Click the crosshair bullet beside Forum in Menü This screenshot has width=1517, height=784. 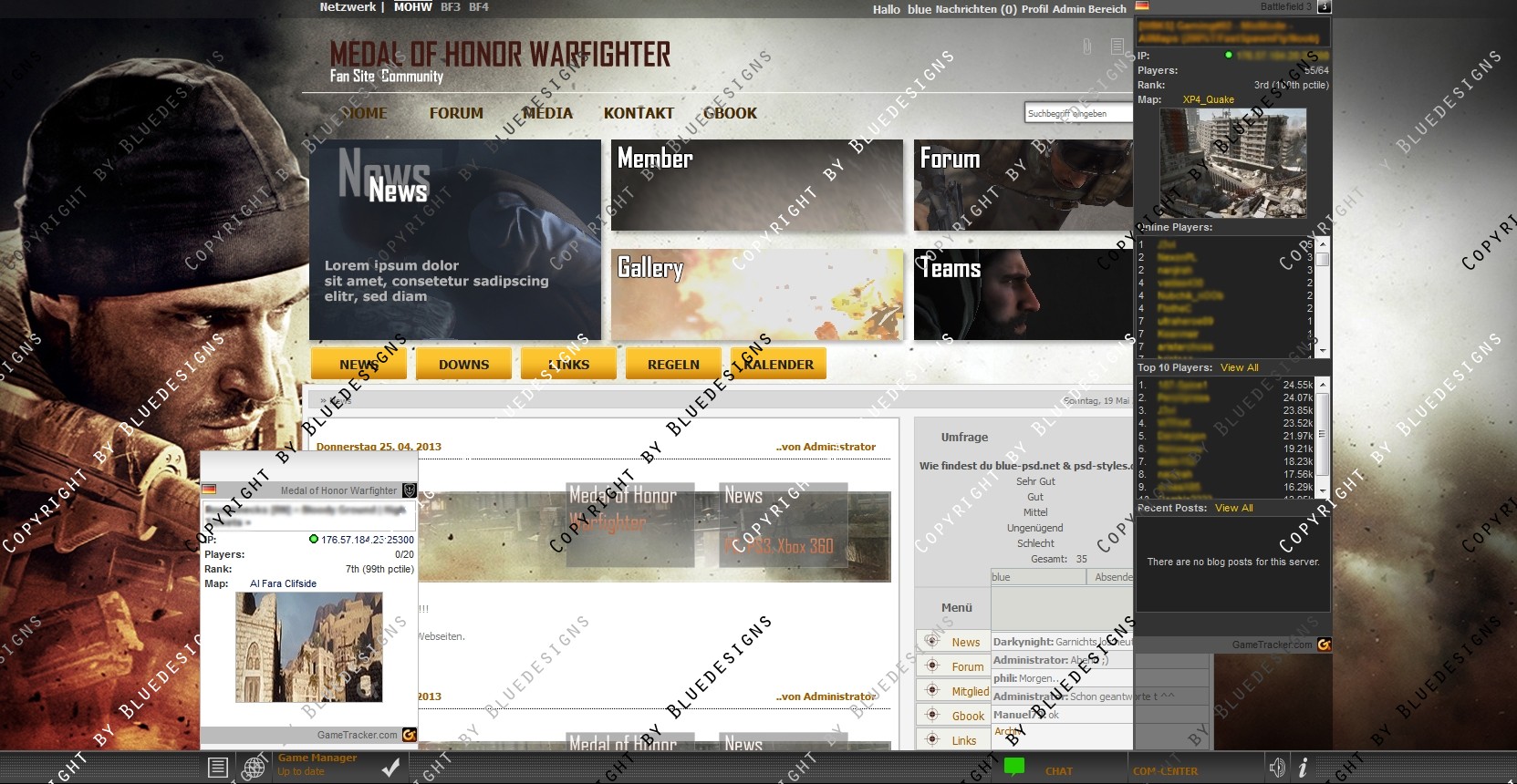[x=931, y=665]
